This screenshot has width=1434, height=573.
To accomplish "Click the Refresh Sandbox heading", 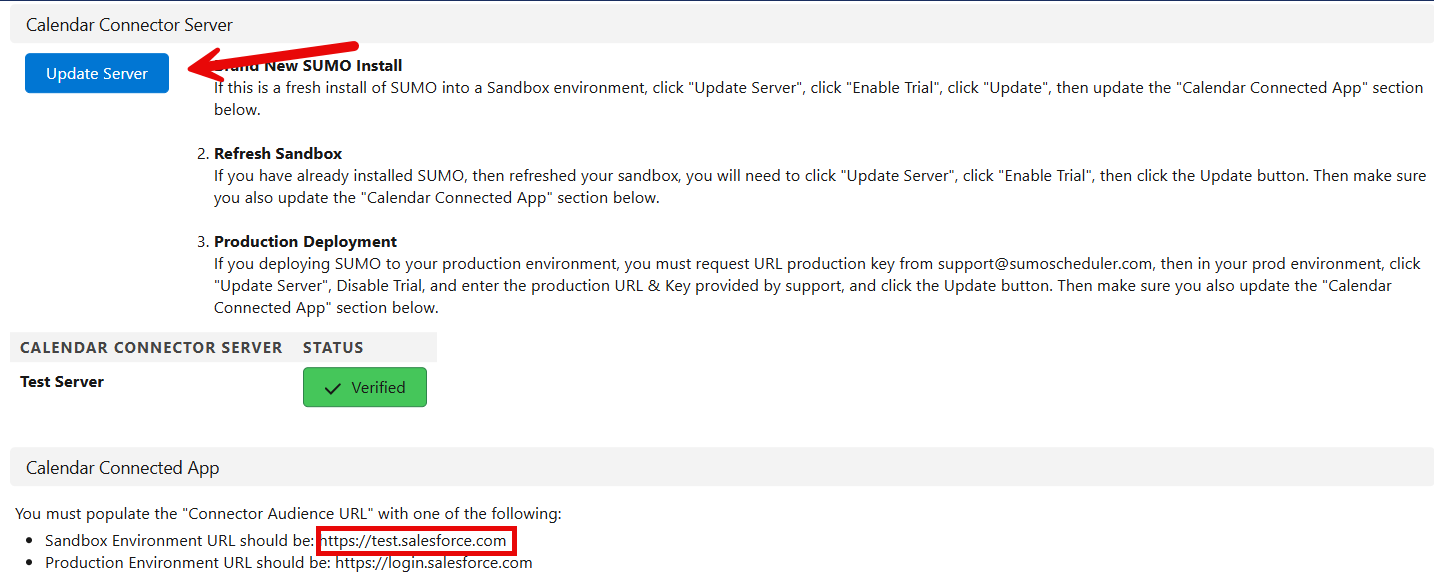I will pos(278,154).
